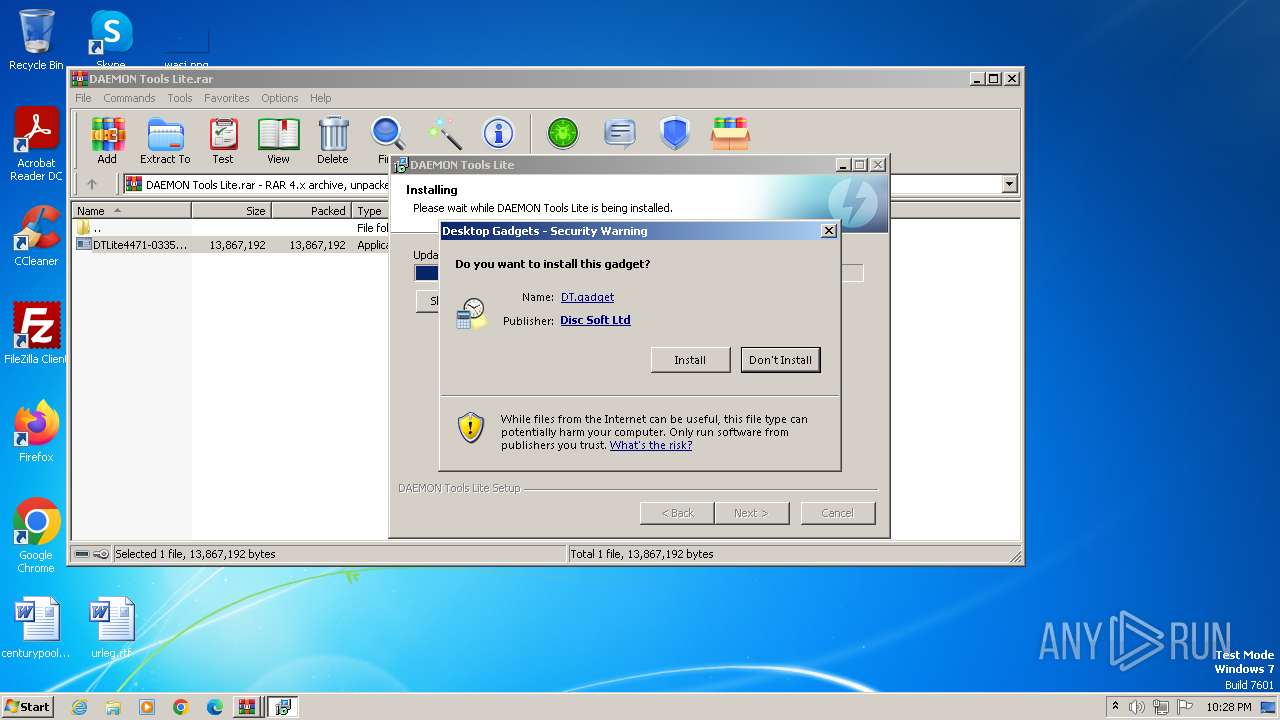Click the Media Player taskbar icon

tap(147, 707)
